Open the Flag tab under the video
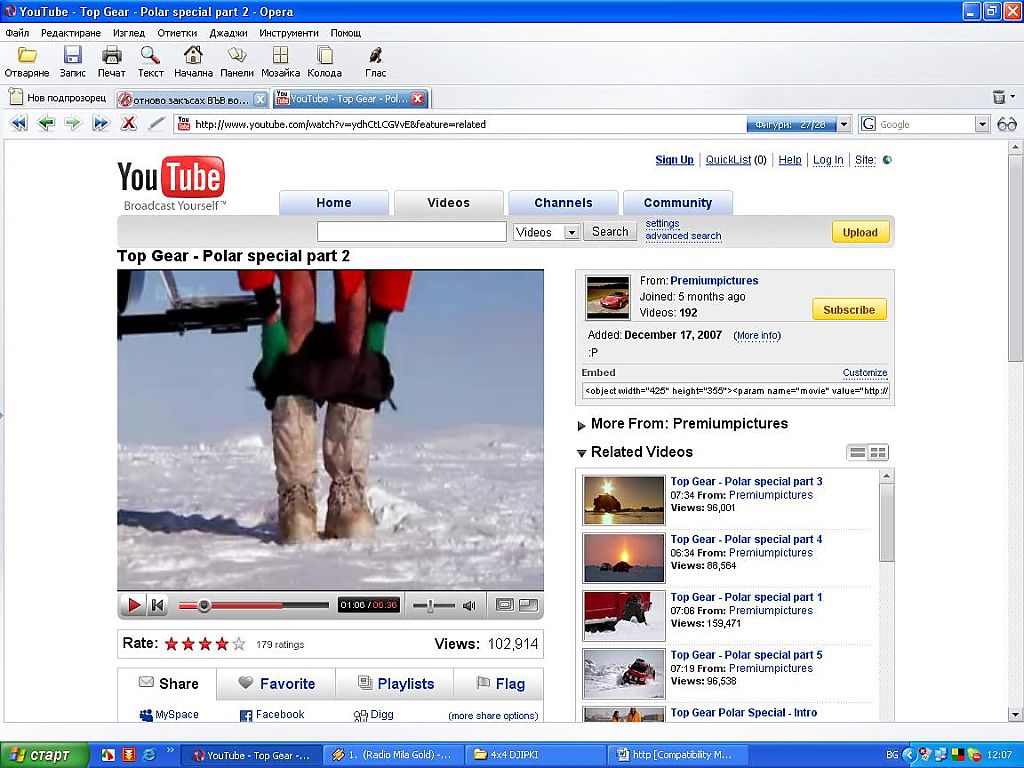Viewport: 1024px width, 768px height. pos(500,684)
